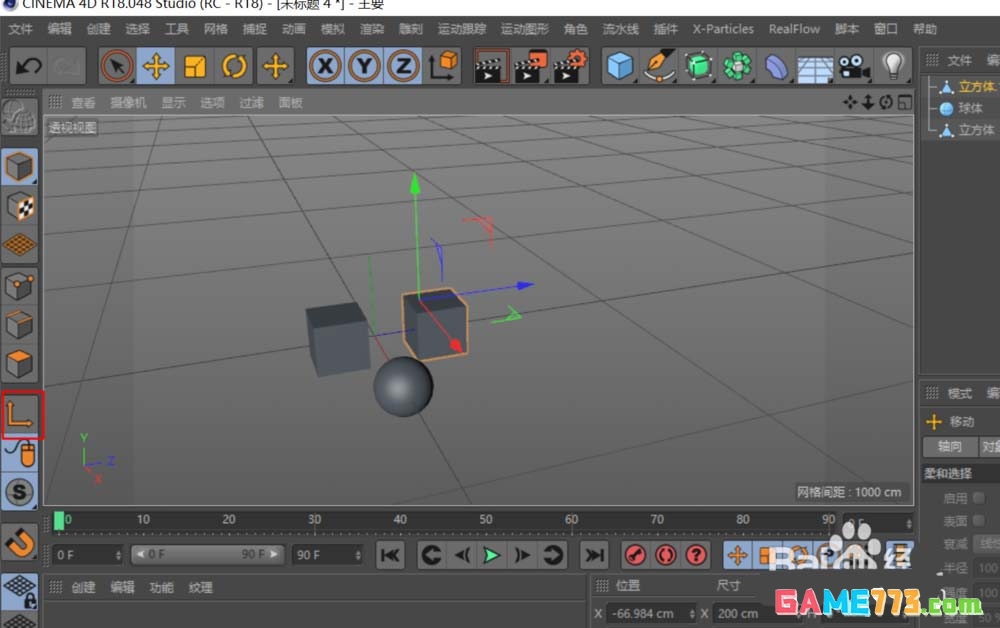Click the red question mark help button
Screen dimensions: 1000x628
(x=697, y=555)
